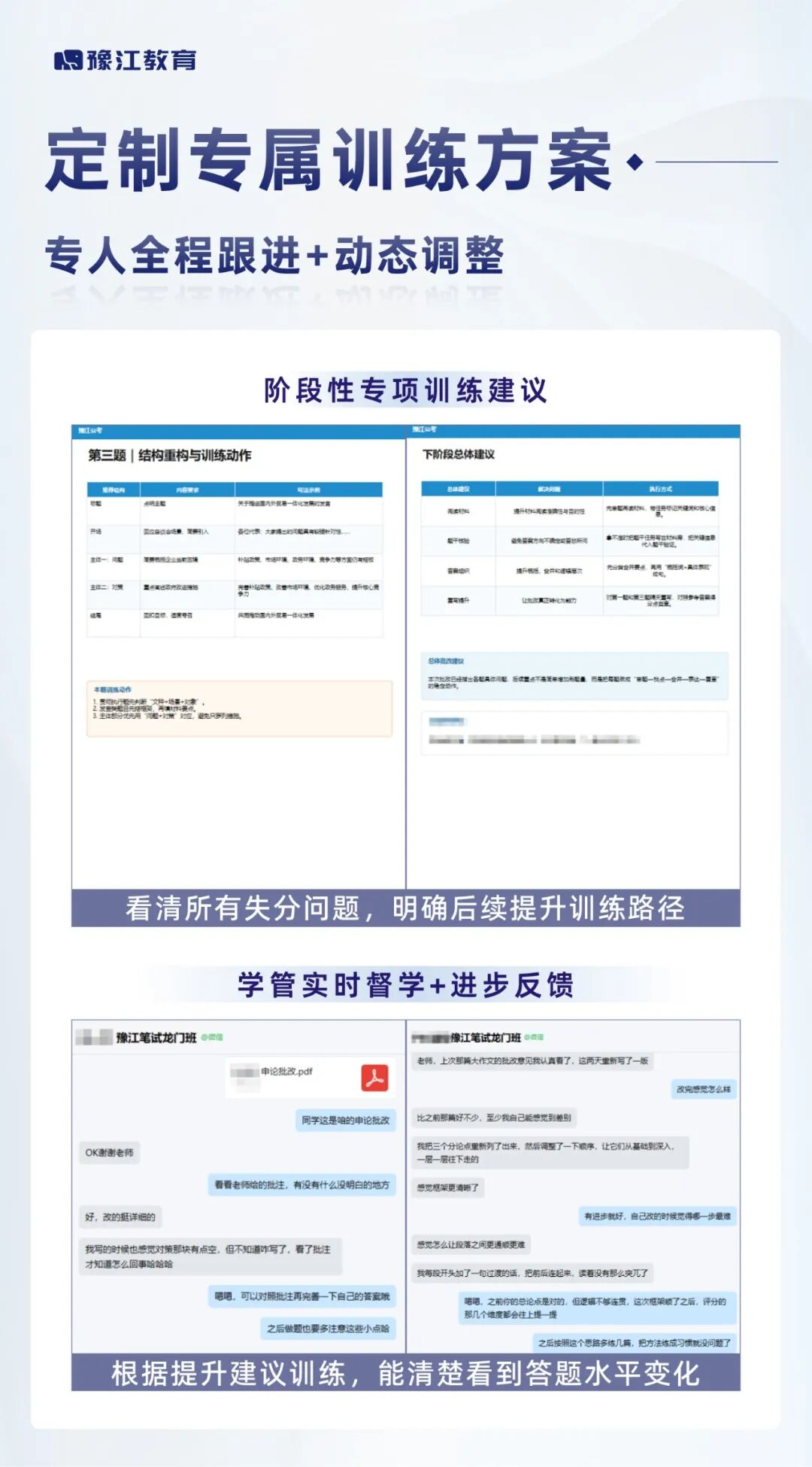Click the blurred text box under 总体批改建议
Screen dimensions: 812x1467
pyautogui.click(x=574, y=733)
